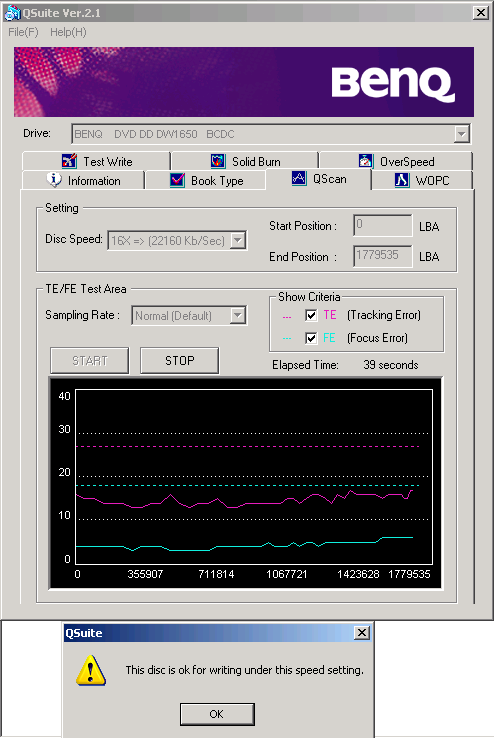Viewport: 494px width, 738px height.
Task: Click the Start Position LBA field
Action: click(x=383, y=225)
